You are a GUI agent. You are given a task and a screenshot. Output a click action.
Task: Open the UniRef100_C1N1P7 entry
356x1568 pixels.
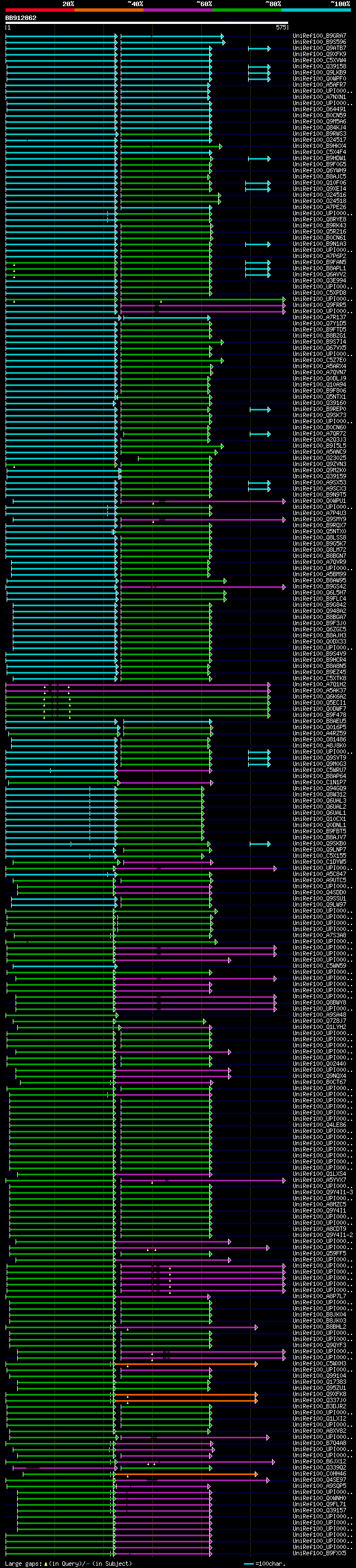[319, 782]
